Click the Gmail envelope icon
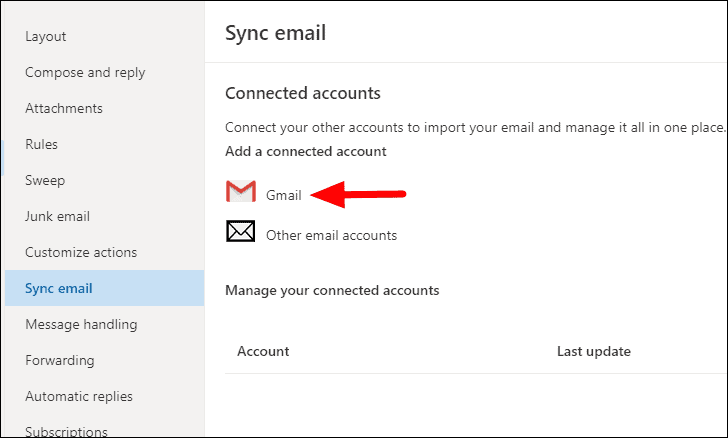The image size is (728, 438). [240, 193]
